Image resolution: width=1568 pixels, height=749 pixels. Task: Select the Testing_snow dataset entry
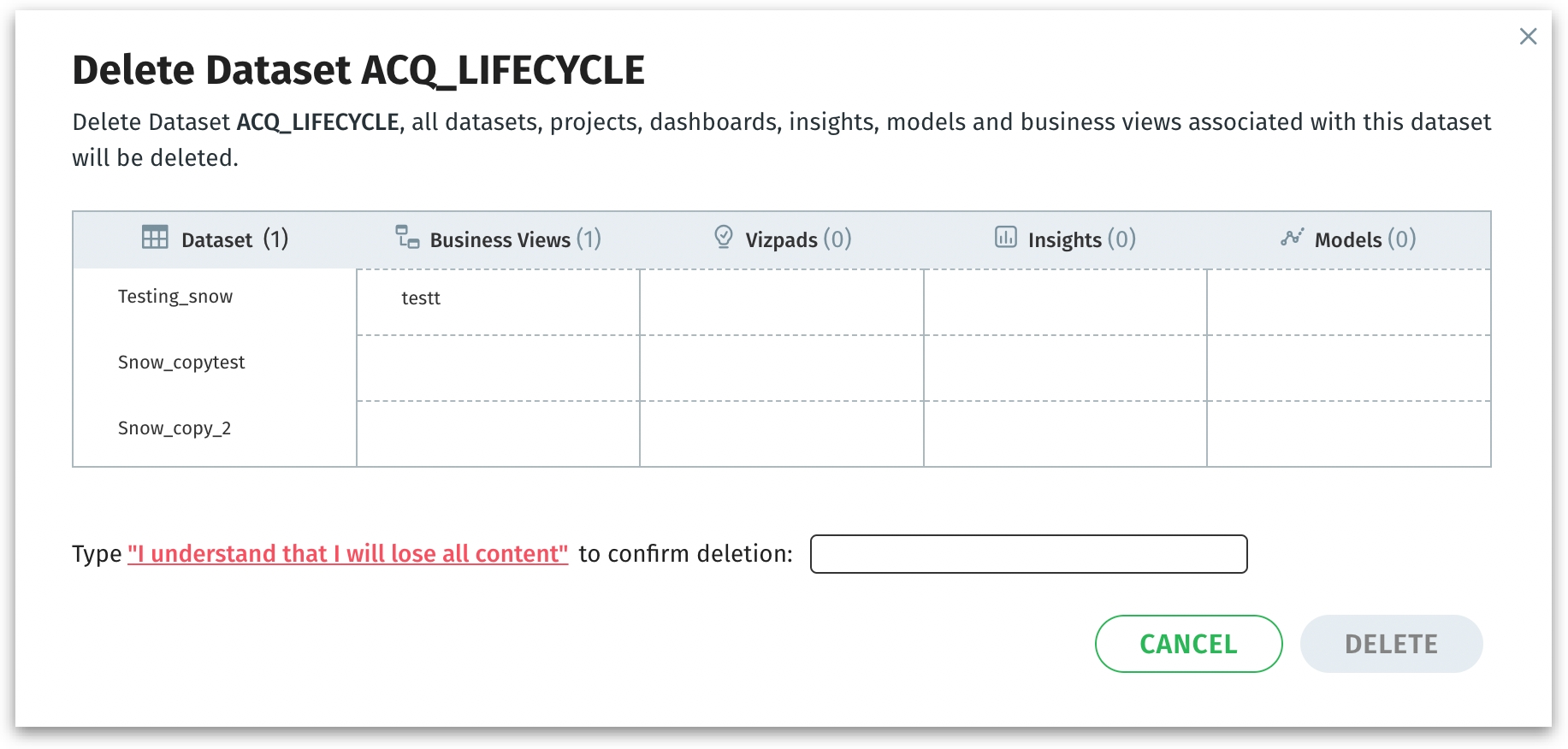coord(175,297)
